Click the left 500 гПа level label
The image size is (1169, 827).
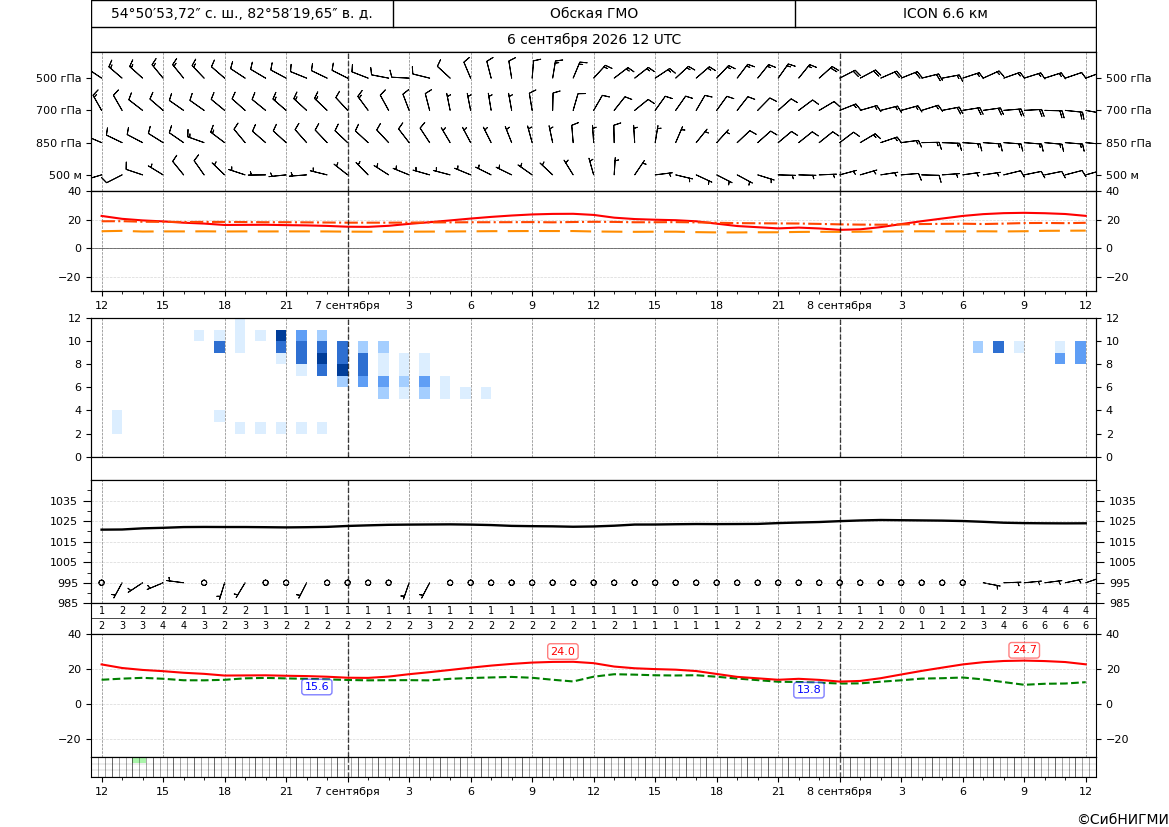pos(59,78)
